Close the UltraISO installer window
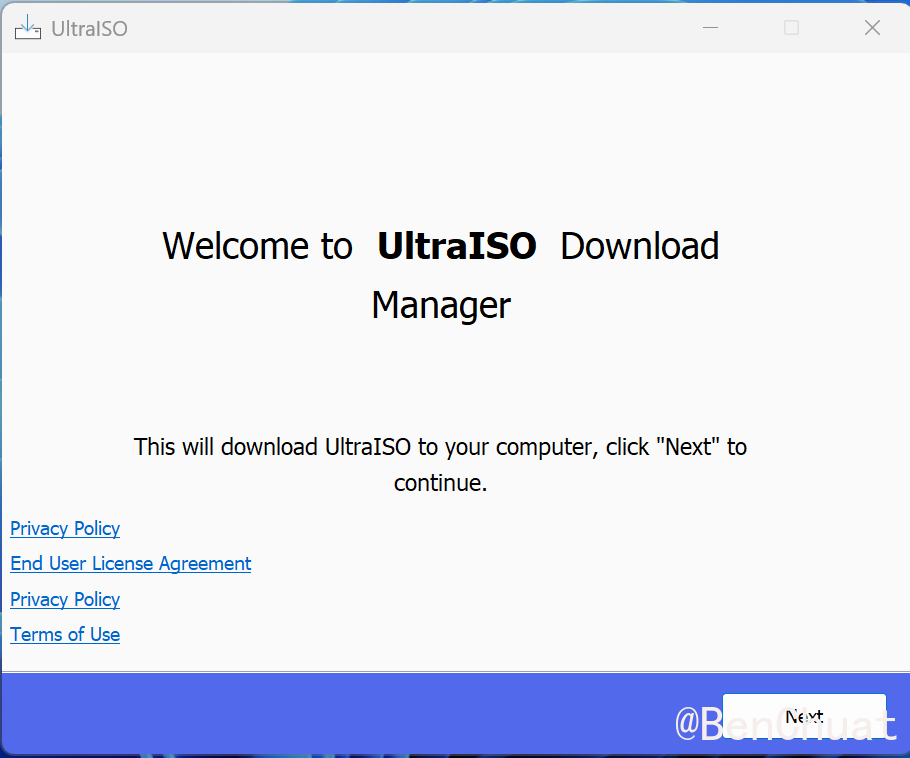Screen dimensions: 910x758 click(x=872, y=28)
